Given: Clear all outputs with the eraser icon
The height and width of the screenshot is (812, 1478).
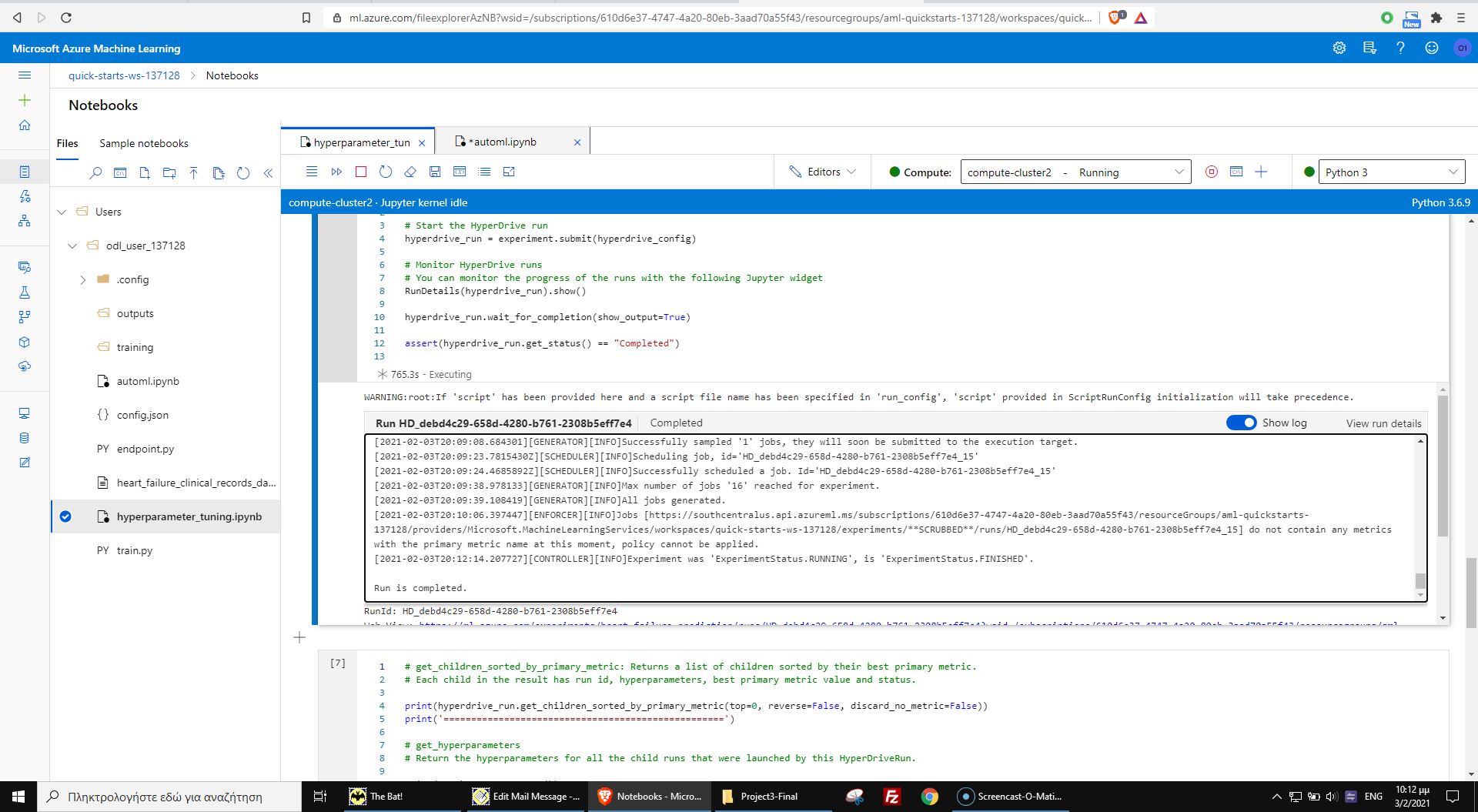Looking at the screenshot, I should pos(410,172).
